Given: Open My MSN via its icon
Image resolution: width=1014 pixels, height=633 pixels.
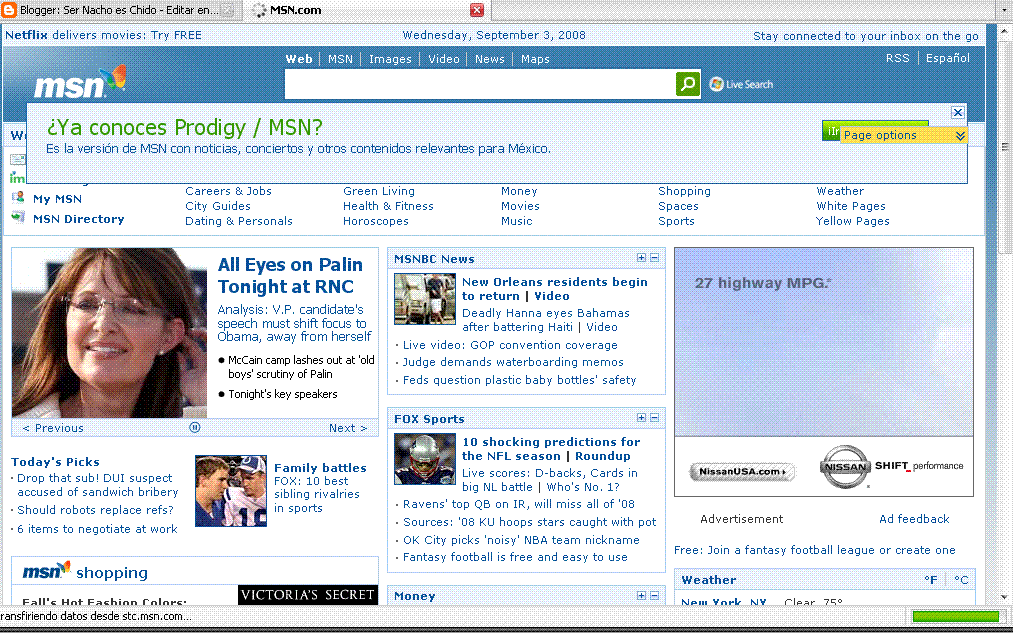Looking at the screenshot, I should [18, 198].
